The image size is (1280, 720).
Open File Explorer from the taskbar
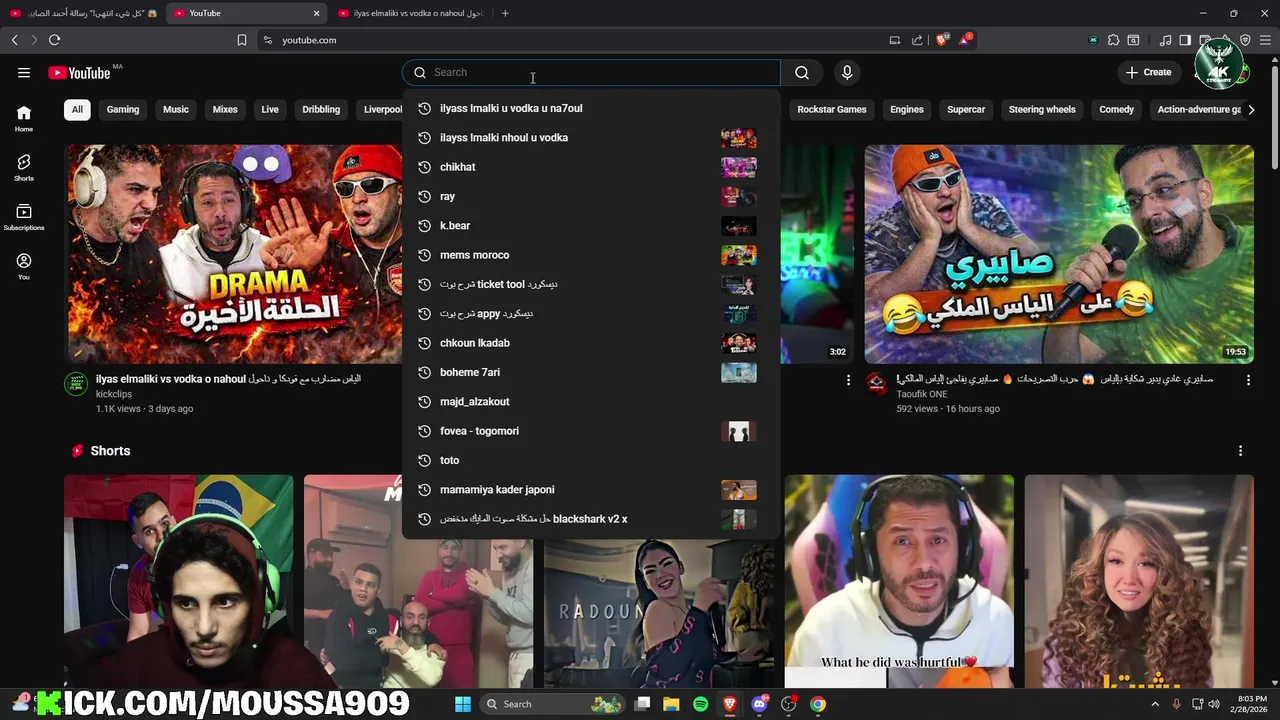671,704
